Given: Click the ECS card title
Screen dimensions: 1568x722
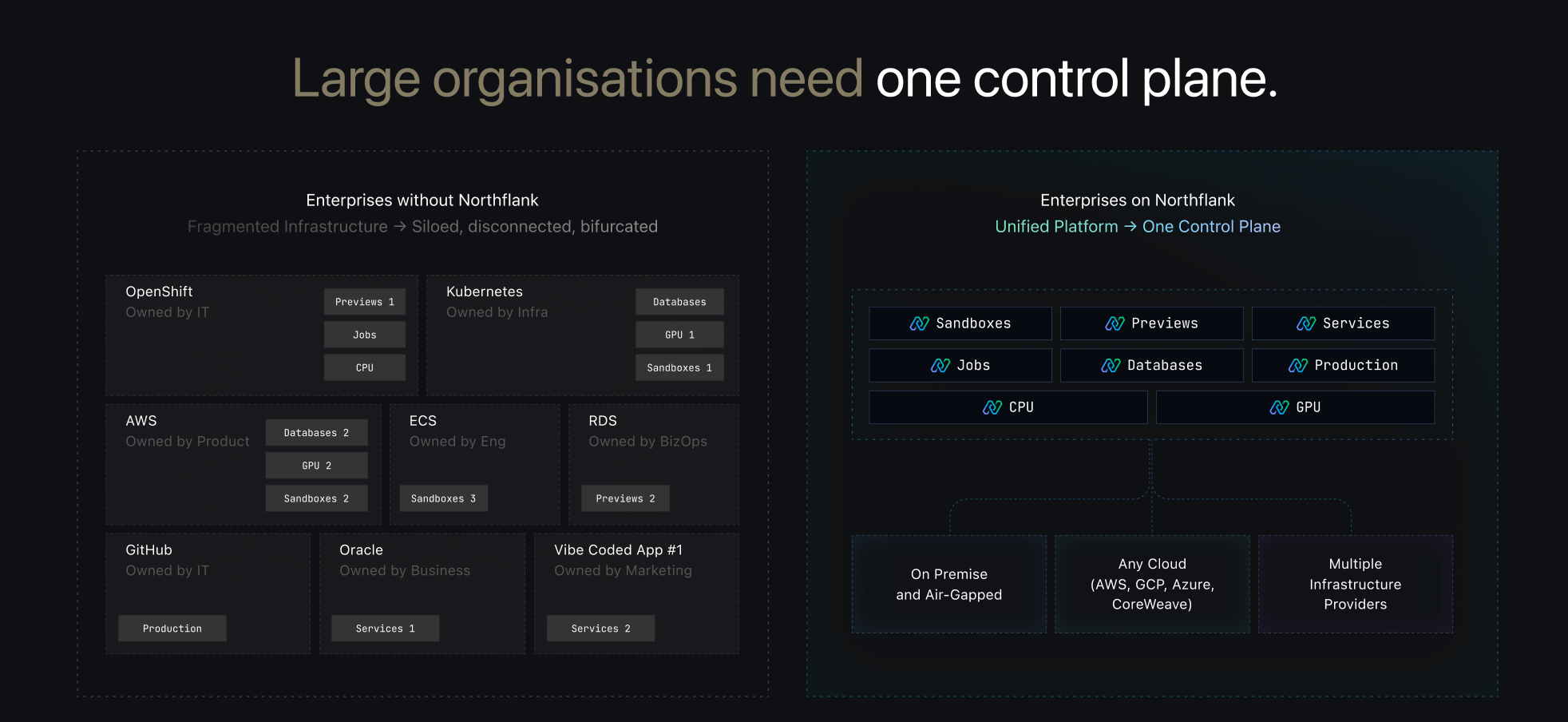Looking at the screenshot, I should coord(423,421).
